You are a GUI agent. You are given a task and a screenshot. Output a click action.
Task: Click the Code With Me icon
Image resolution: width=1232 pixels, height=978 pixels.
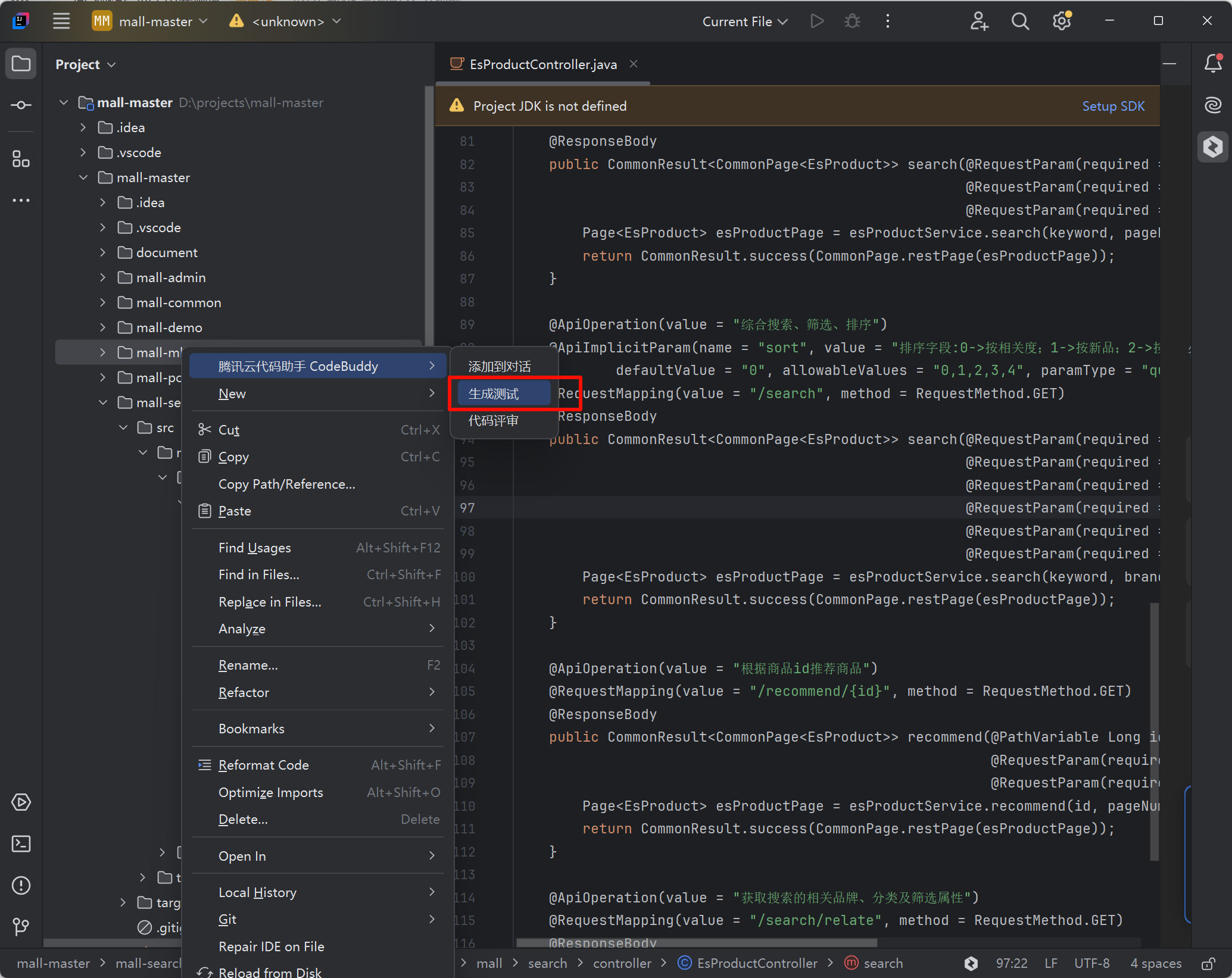(980, 21)
